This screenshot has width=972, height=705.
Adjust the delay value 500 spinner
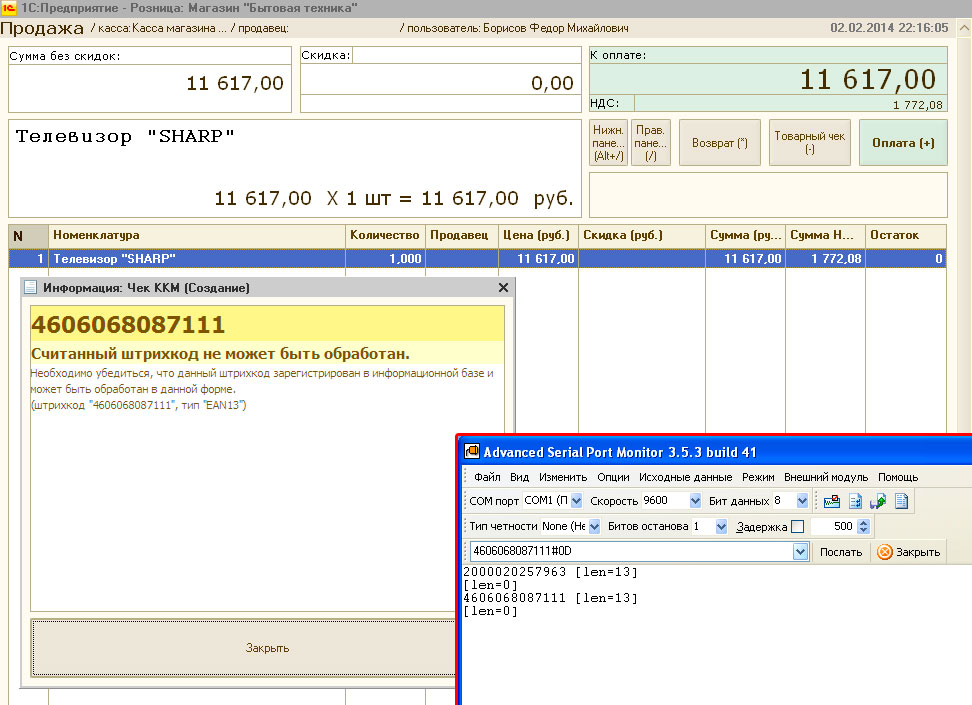(x=864, y=527)
